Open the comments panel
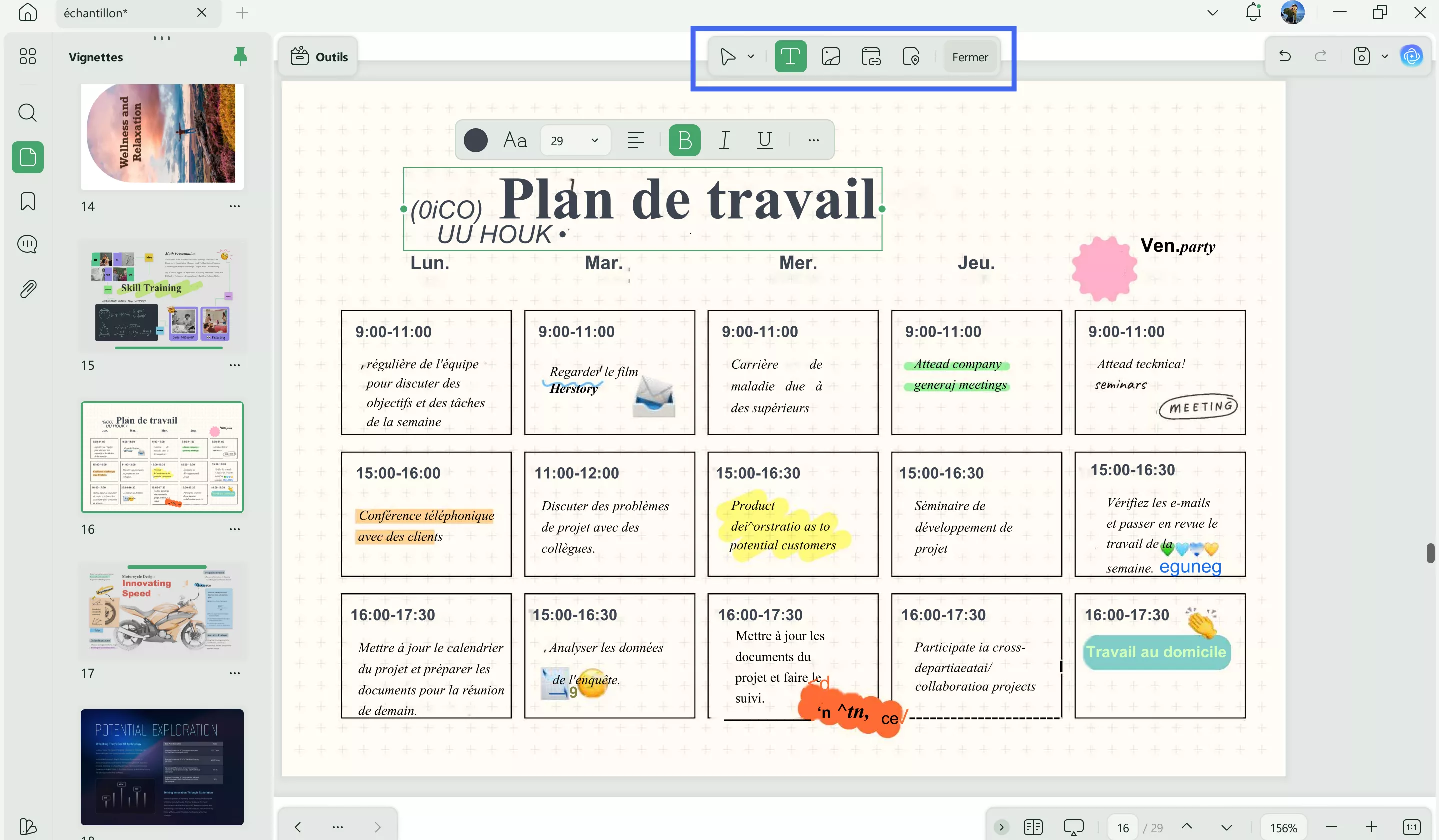The image size is (1439, 840). coord(27,244)
